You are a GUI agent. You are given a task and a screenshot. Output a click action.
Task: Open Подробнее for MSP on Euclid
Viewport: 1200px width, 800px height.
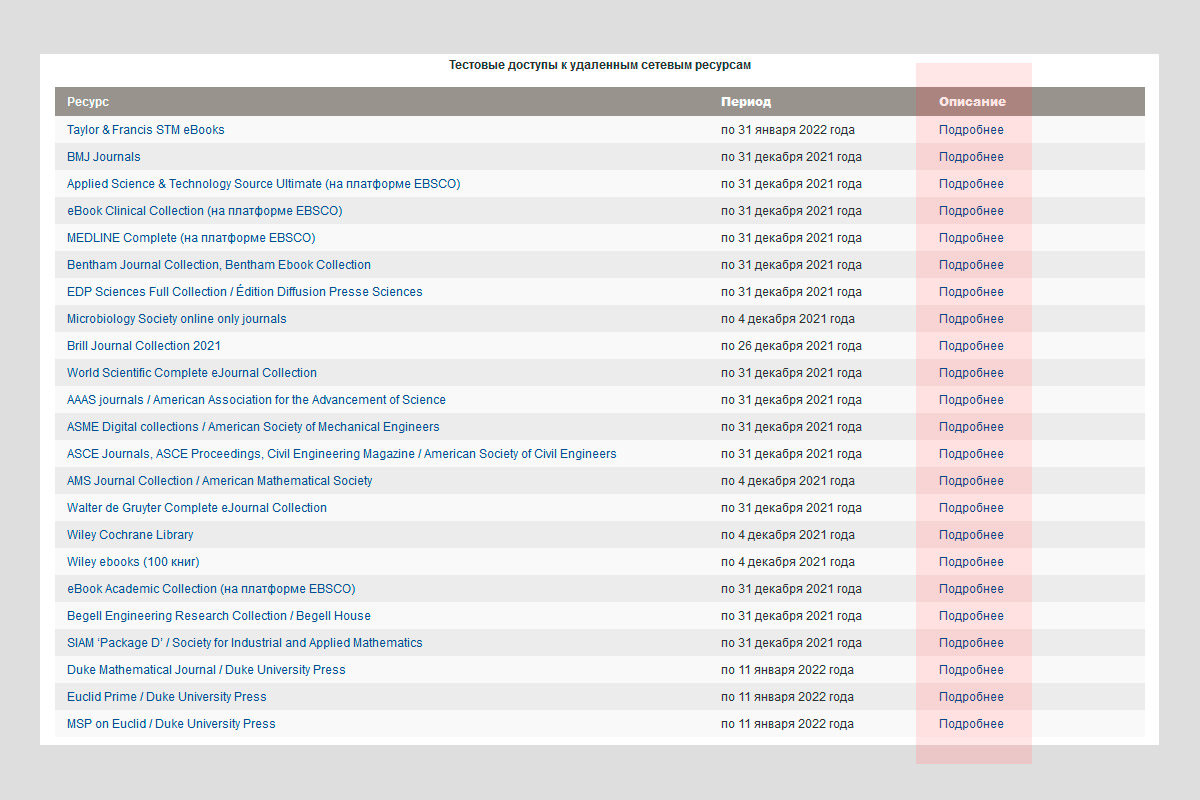coord(971,724)
